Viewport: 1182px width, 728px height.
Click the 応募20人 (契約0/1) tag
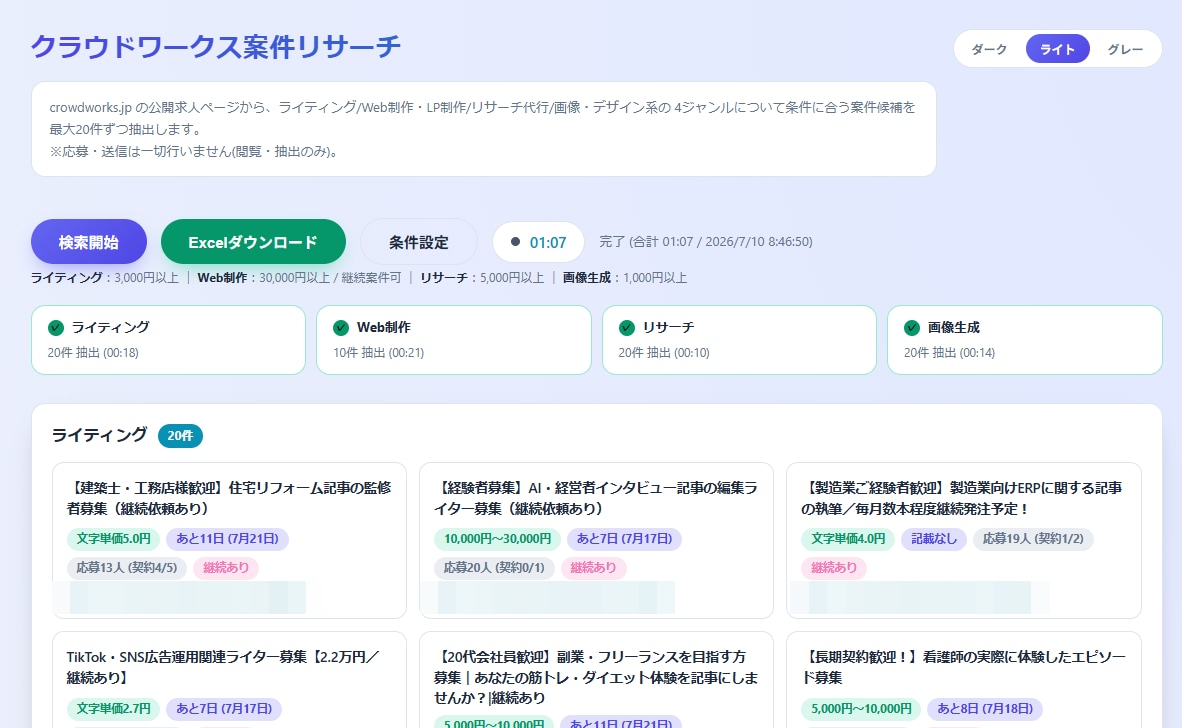[x=494, y=567]
